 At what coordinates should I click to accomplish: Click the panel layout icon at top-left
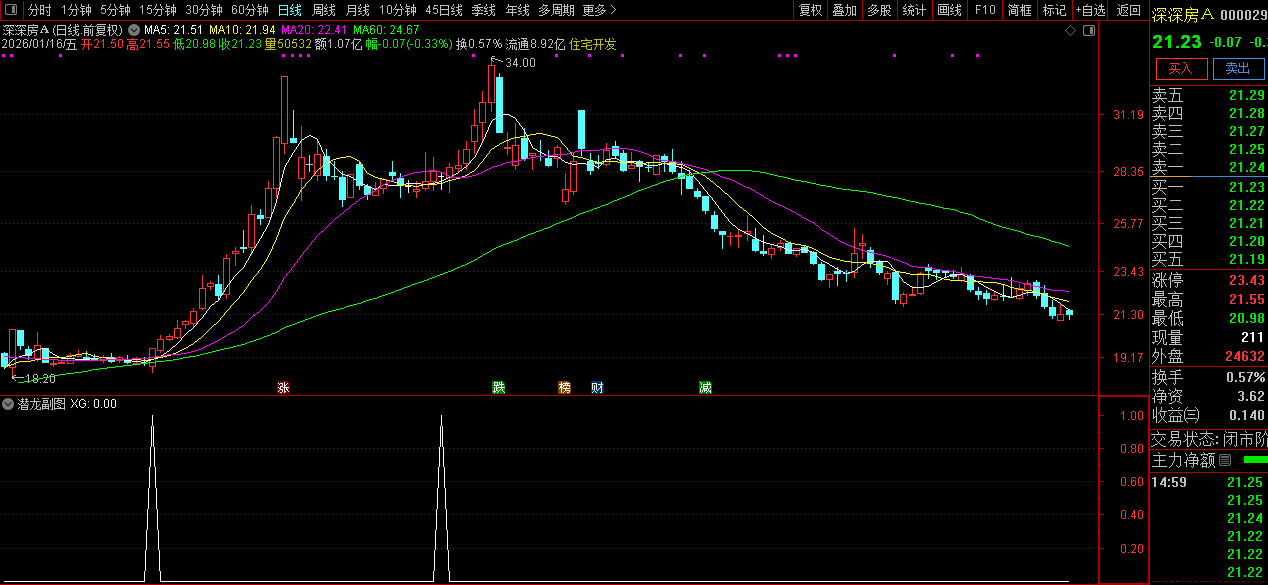pos(12,10)
